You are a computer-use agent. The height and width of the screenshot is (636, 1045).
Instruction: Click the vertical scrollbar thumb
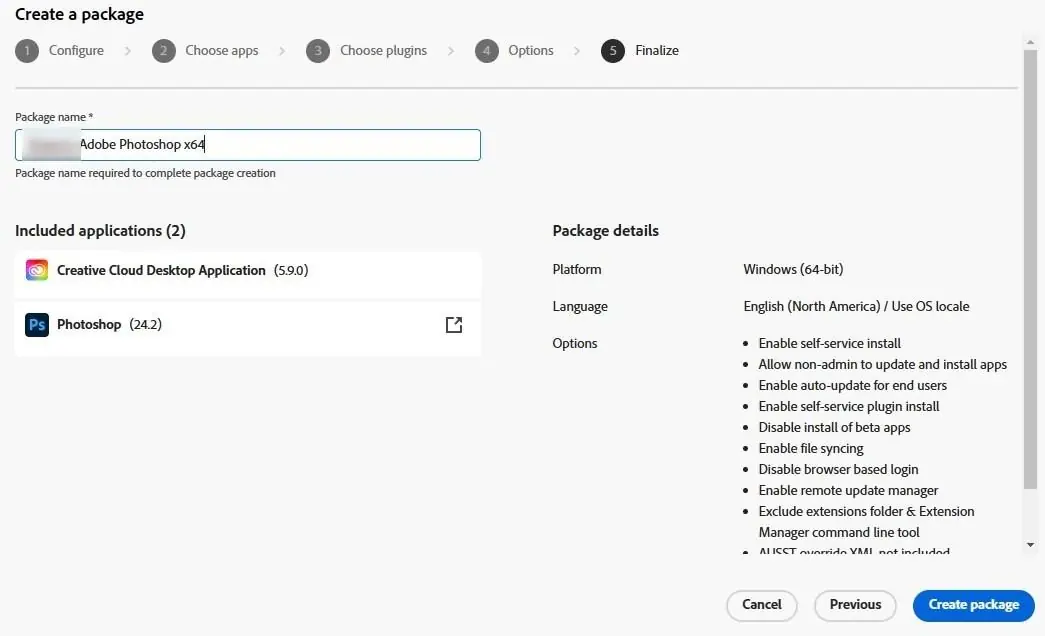[1030, 269]
